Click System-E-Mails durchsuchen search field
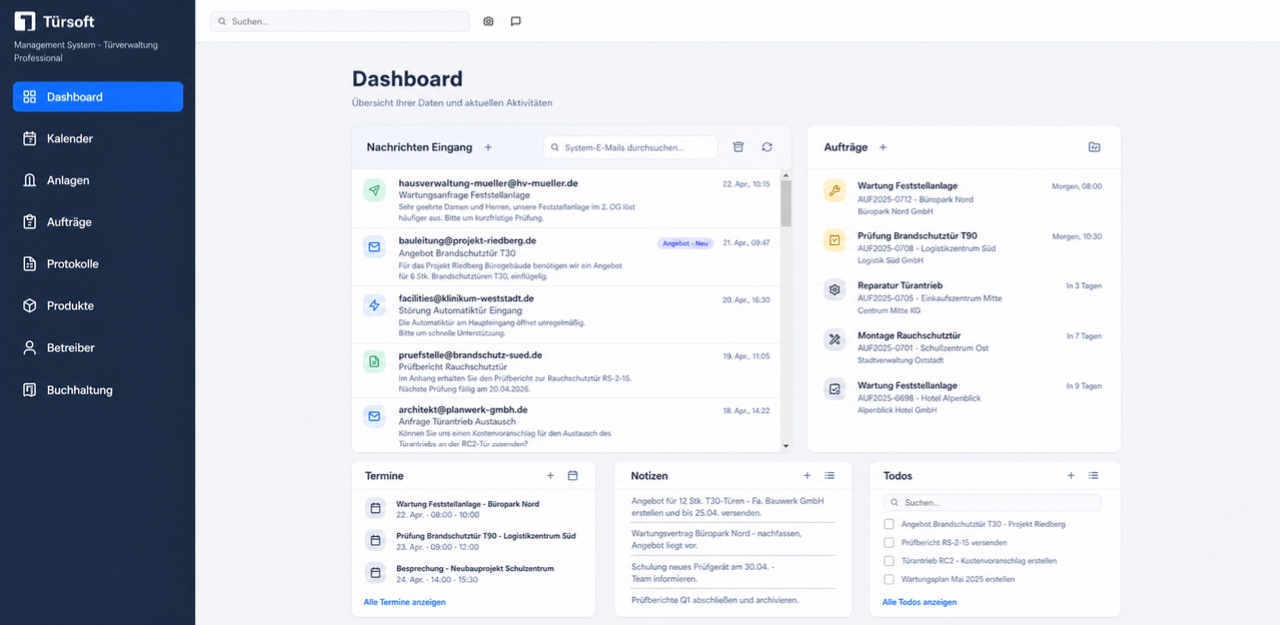The image size is (1280, 625). click(630, 147)
